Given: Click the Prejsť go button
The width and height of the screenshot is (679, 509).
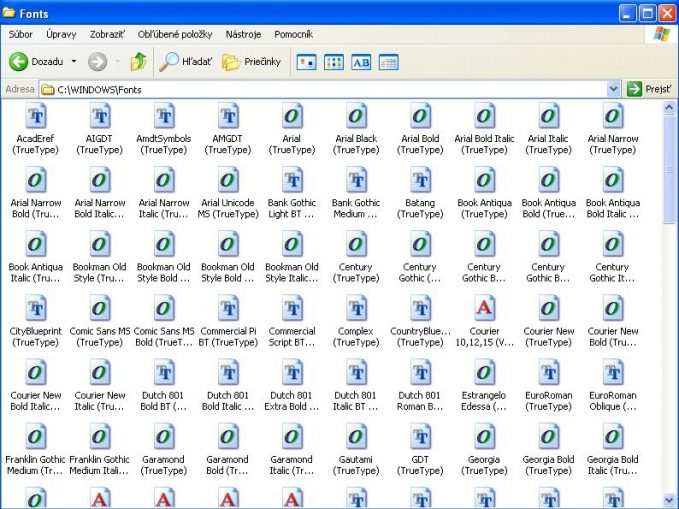Looking at the screenshot, I should pyautogui.click(x=650, y=89).
